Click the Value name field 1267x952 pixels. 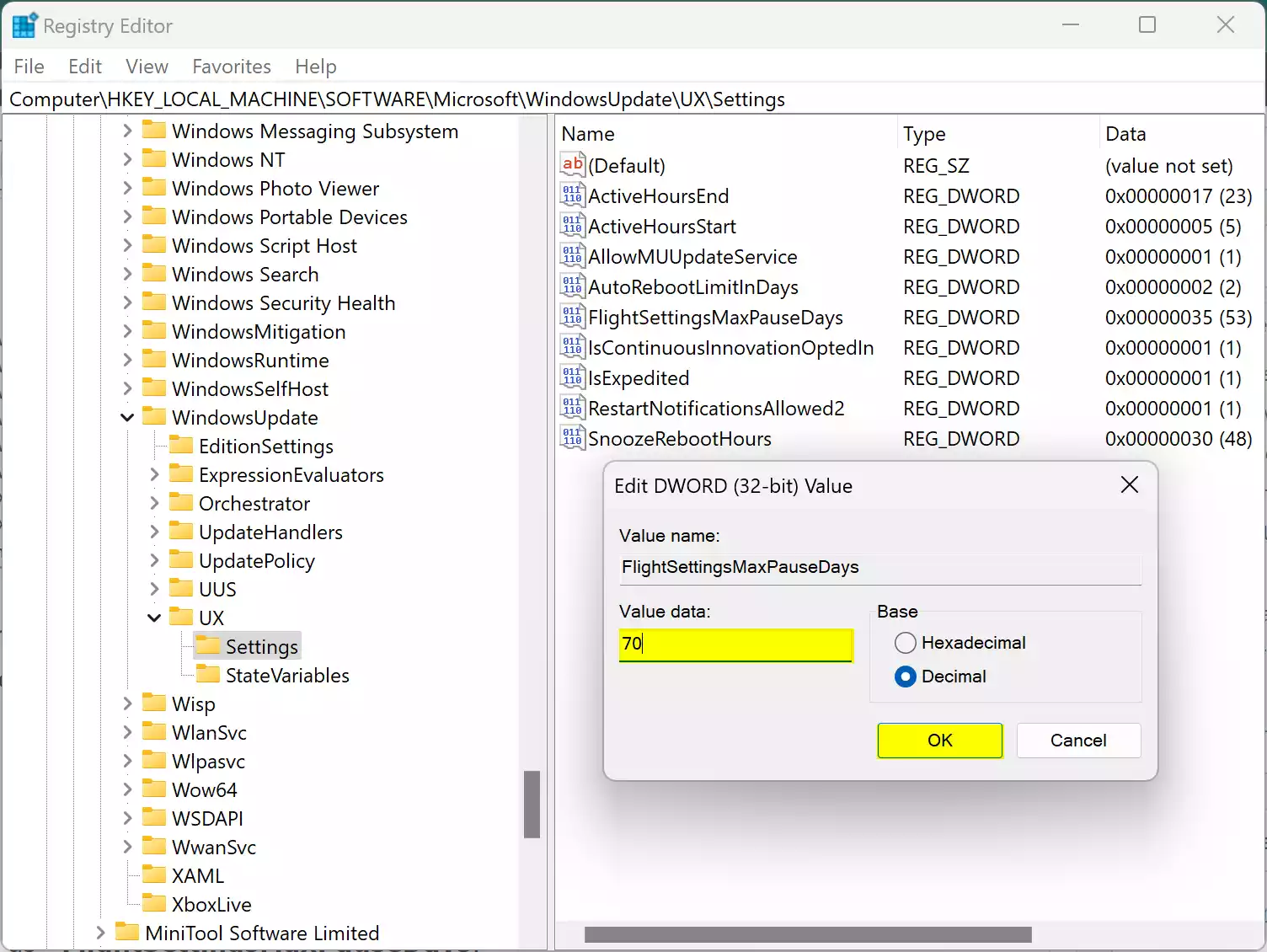point(880,568)
